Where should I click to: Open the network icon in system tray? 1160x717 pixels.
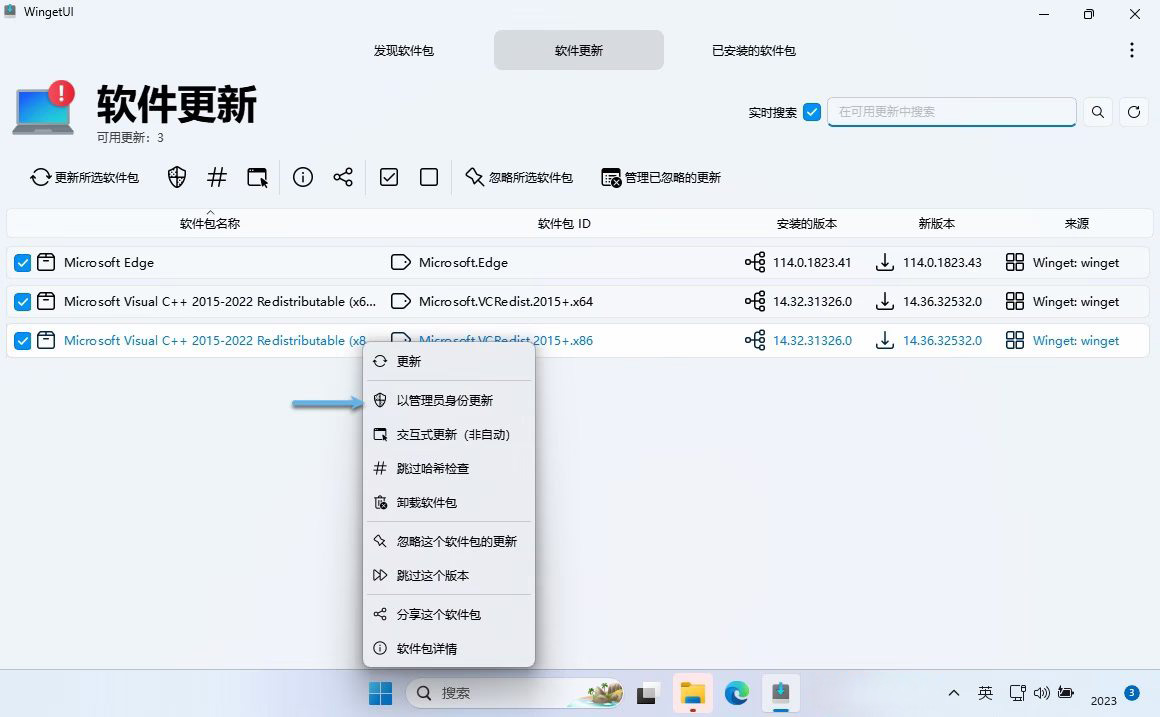pos(1017,693)
